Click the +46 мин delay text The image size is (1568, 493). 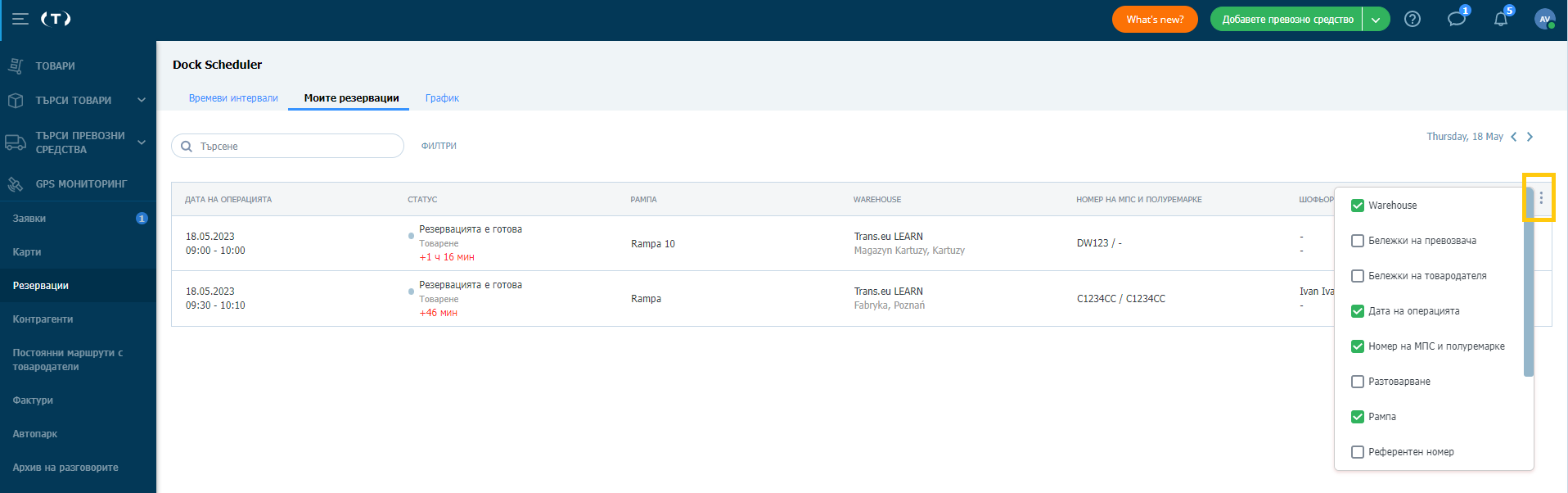pyautogui.click(x=438, y=313)
